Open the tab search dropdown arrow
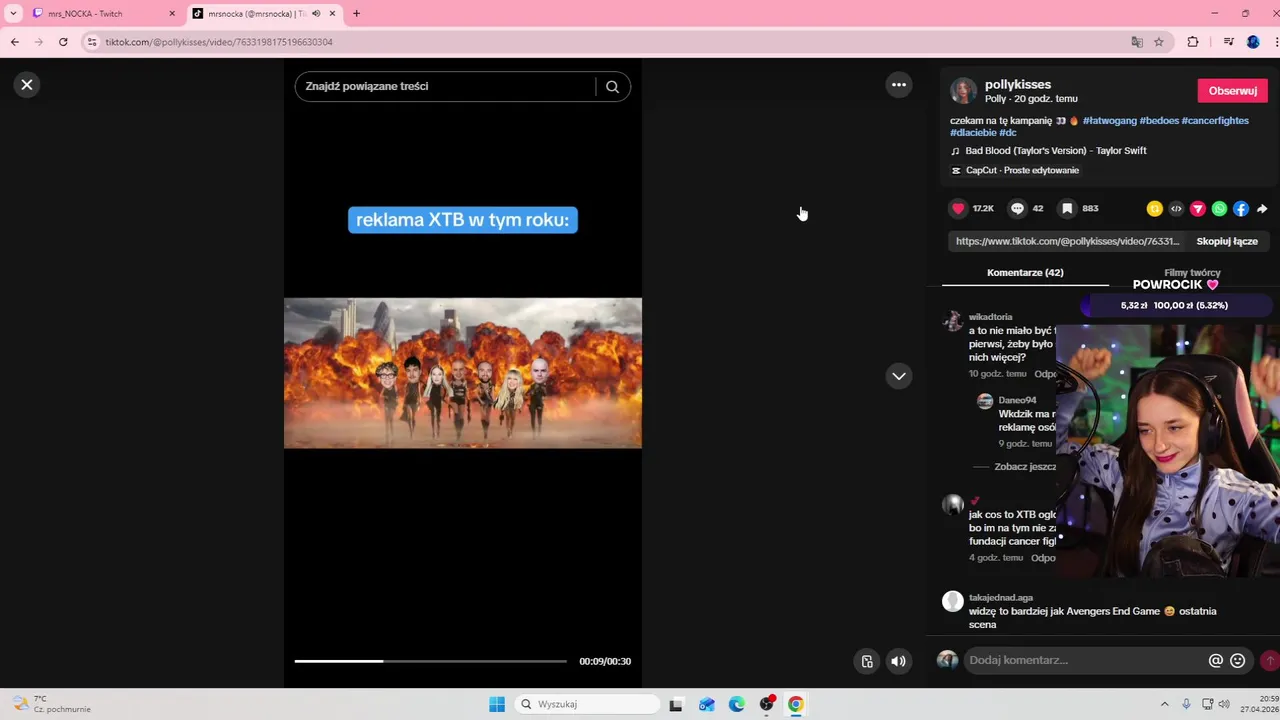 coord(13,14)
